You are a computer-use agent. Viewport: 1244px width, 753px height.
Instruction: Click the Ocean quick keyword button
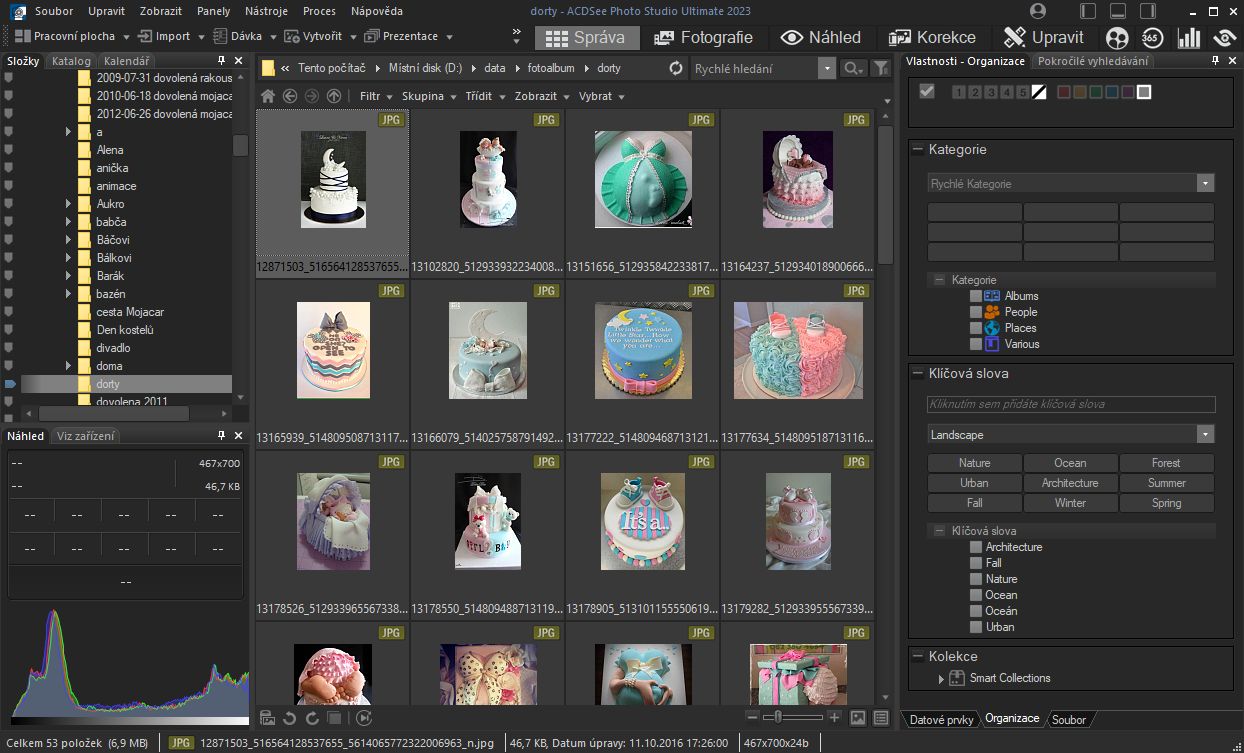pos(1070,463)
